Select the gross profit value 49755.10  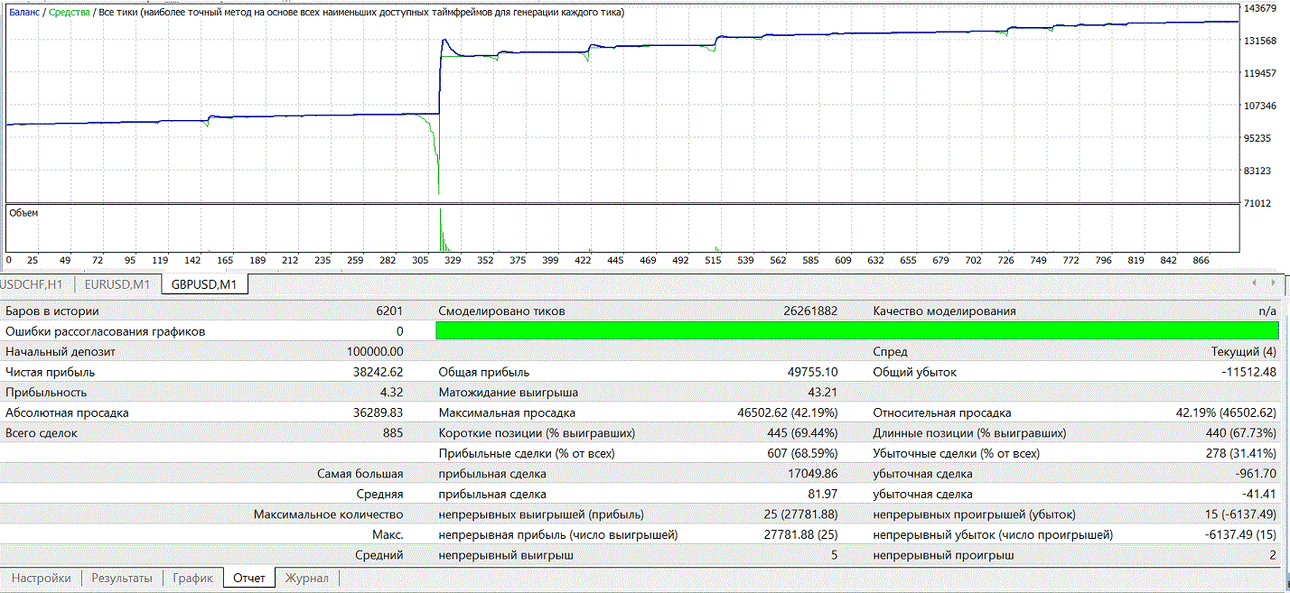tap(811, 372)
